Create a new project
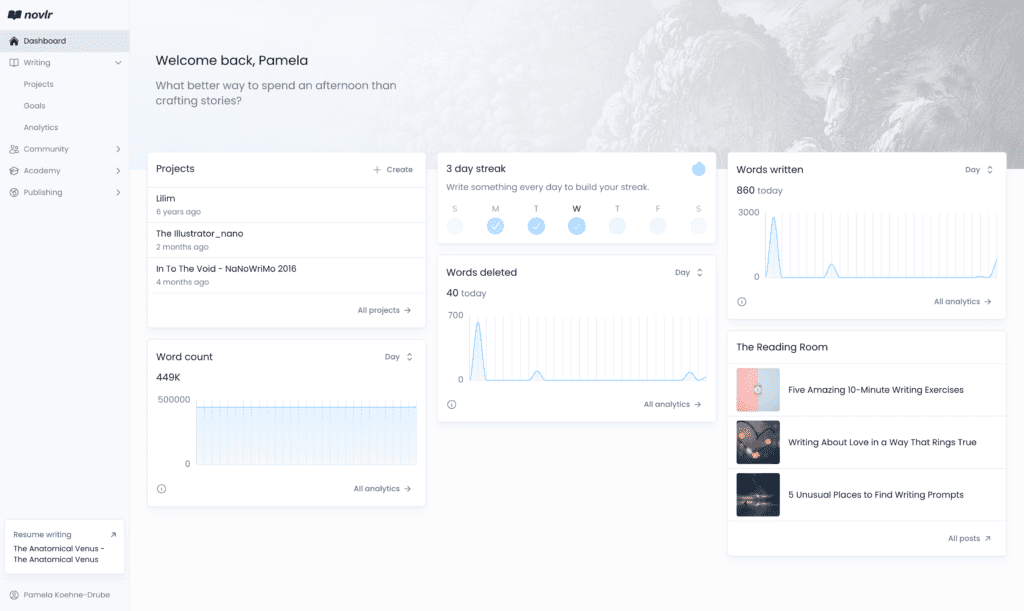 pos(393,170)
